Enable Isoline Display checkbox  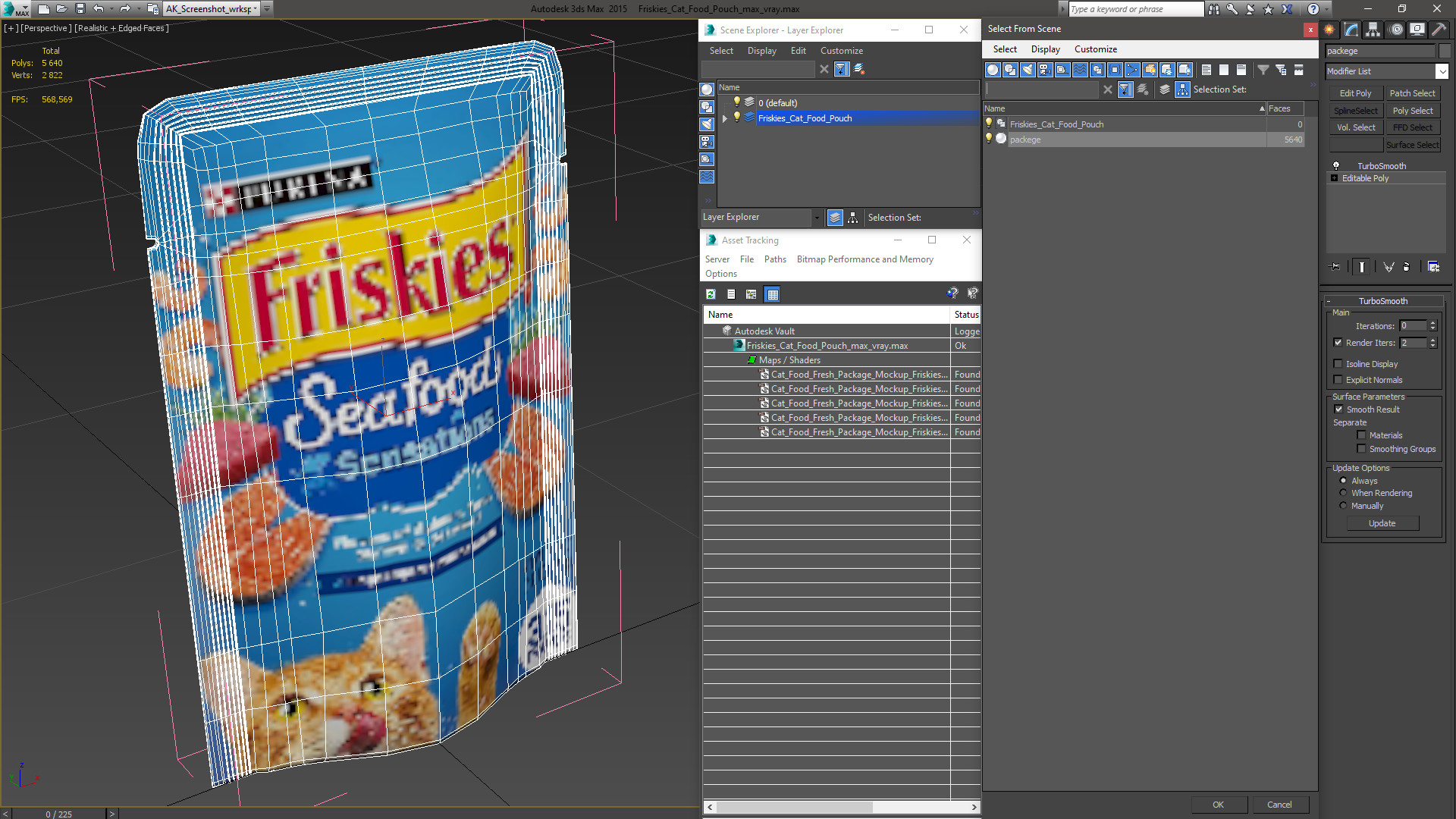click(1338, 364)
